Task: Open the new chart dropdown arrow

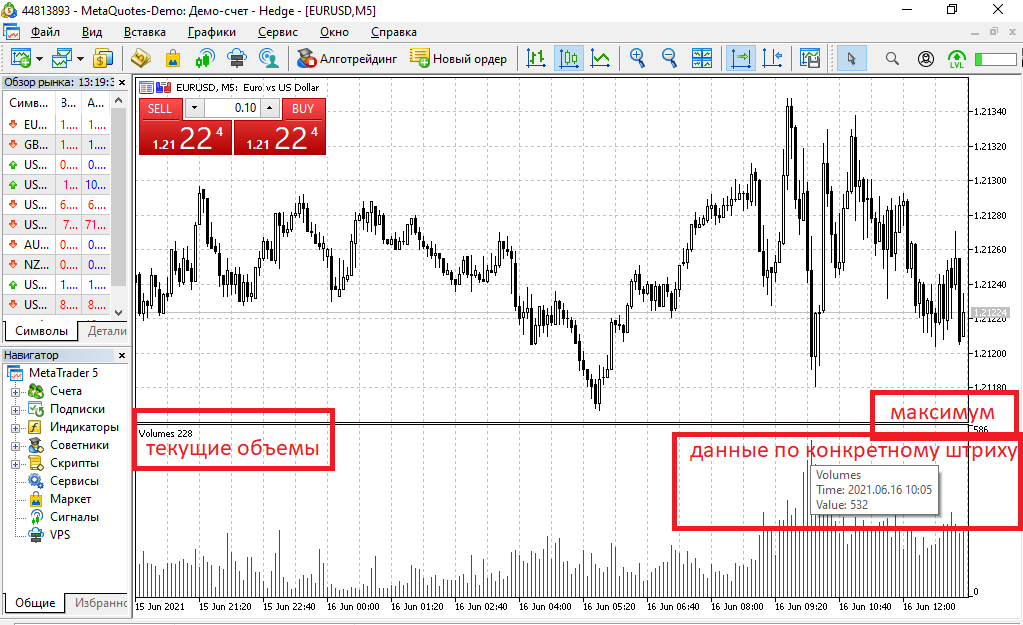Action: point(40,58)
